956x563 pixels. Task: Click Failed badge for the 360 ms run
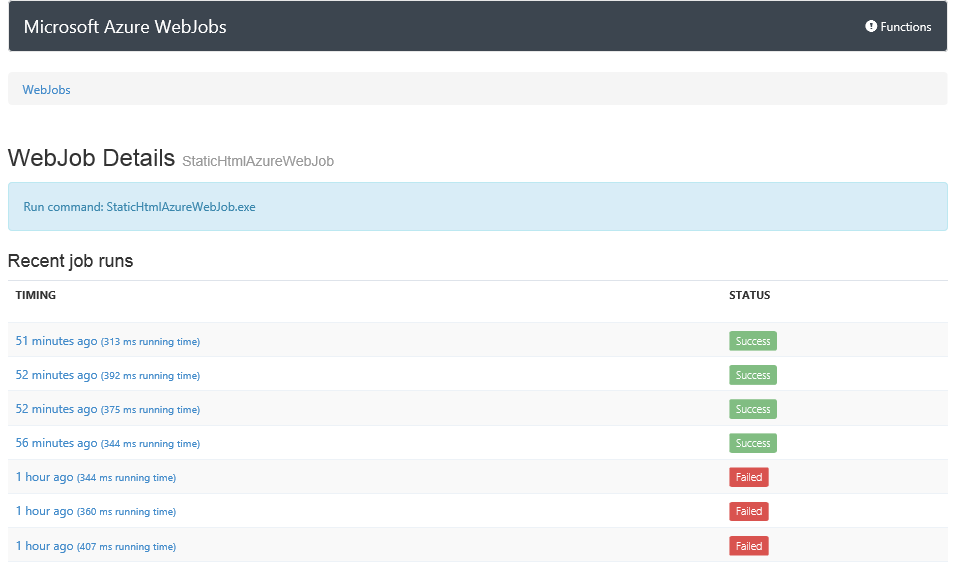[748, 511]
